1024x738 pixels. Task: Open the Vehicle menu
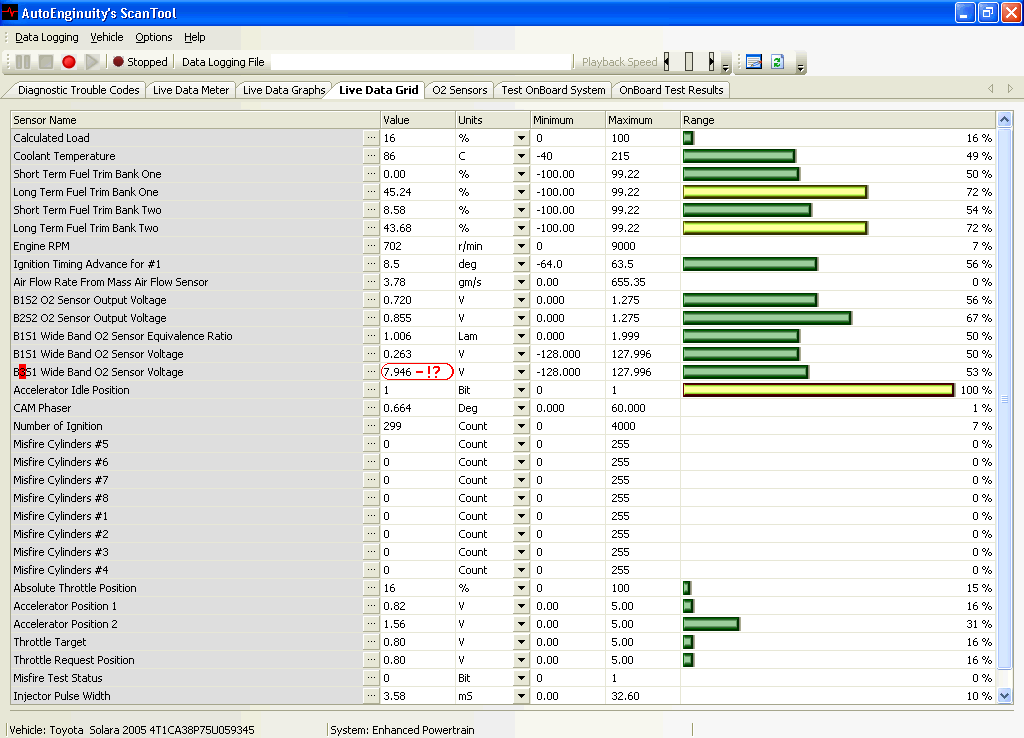point(107,37)
